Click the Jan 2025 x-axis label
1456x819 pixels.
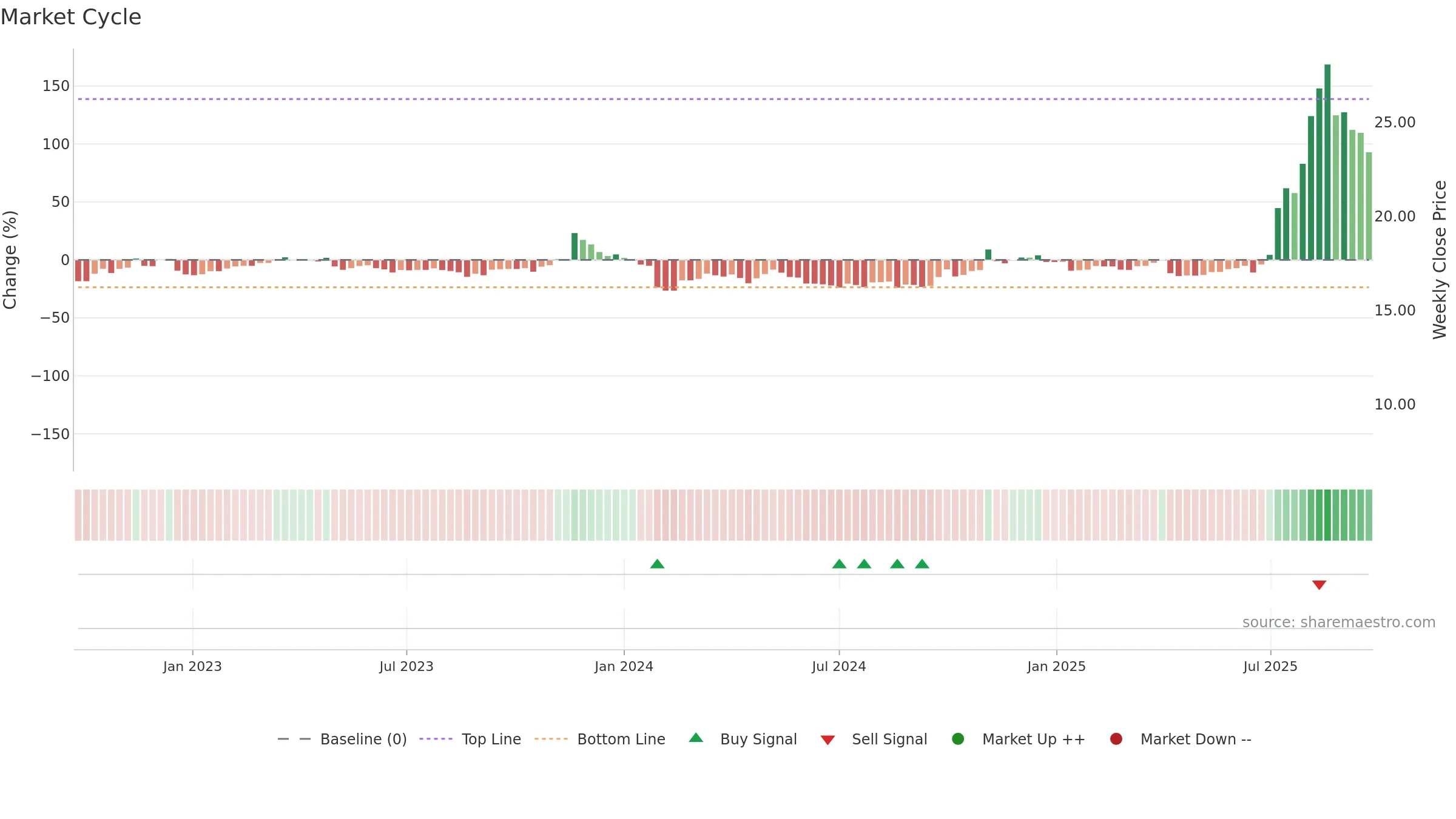[x=1056, y=667]
